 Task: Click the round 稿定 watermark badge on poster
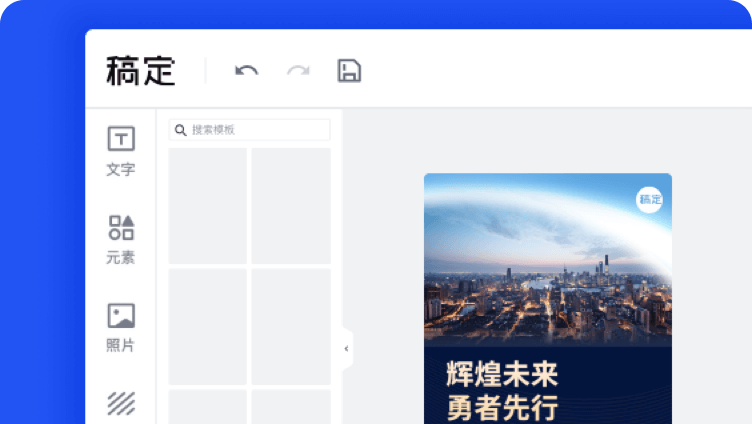coord(650,199)
